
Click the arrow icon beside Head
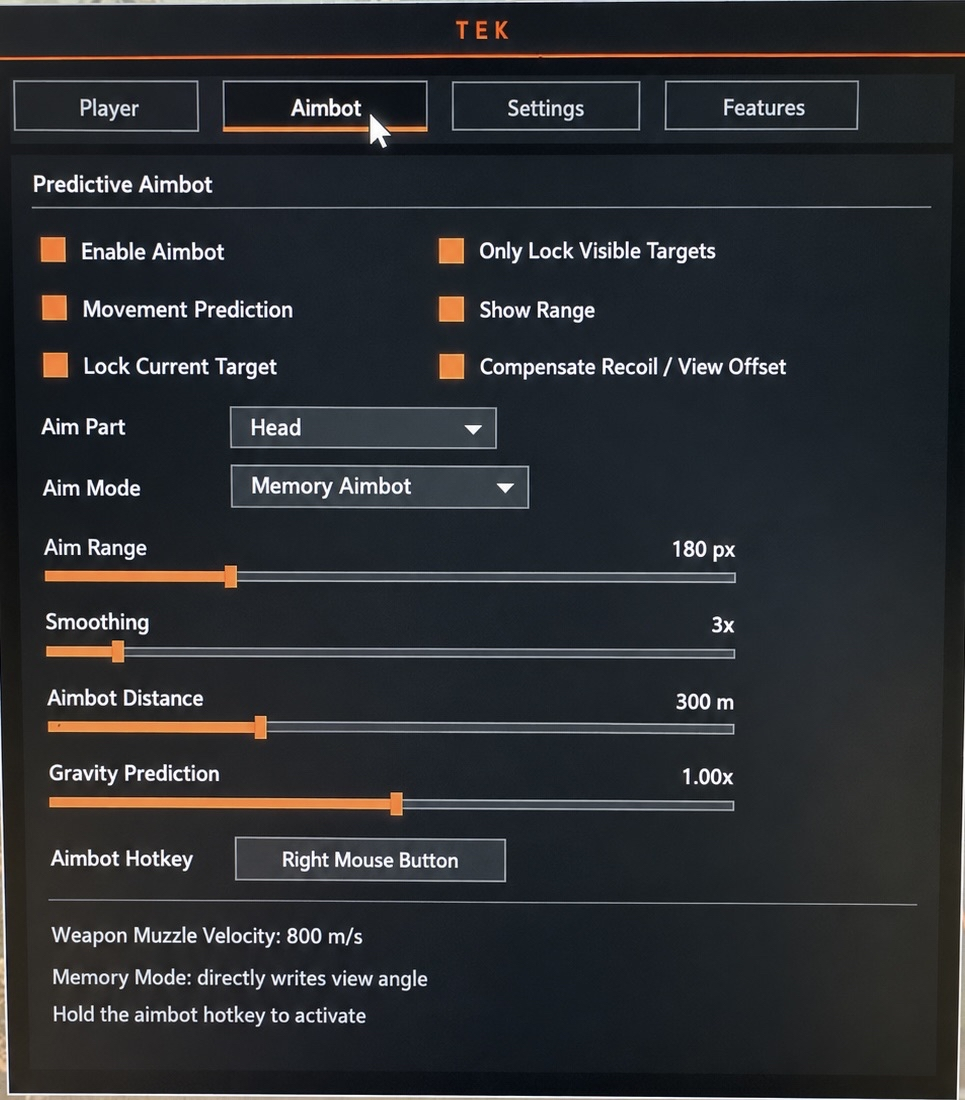(473, 429)
